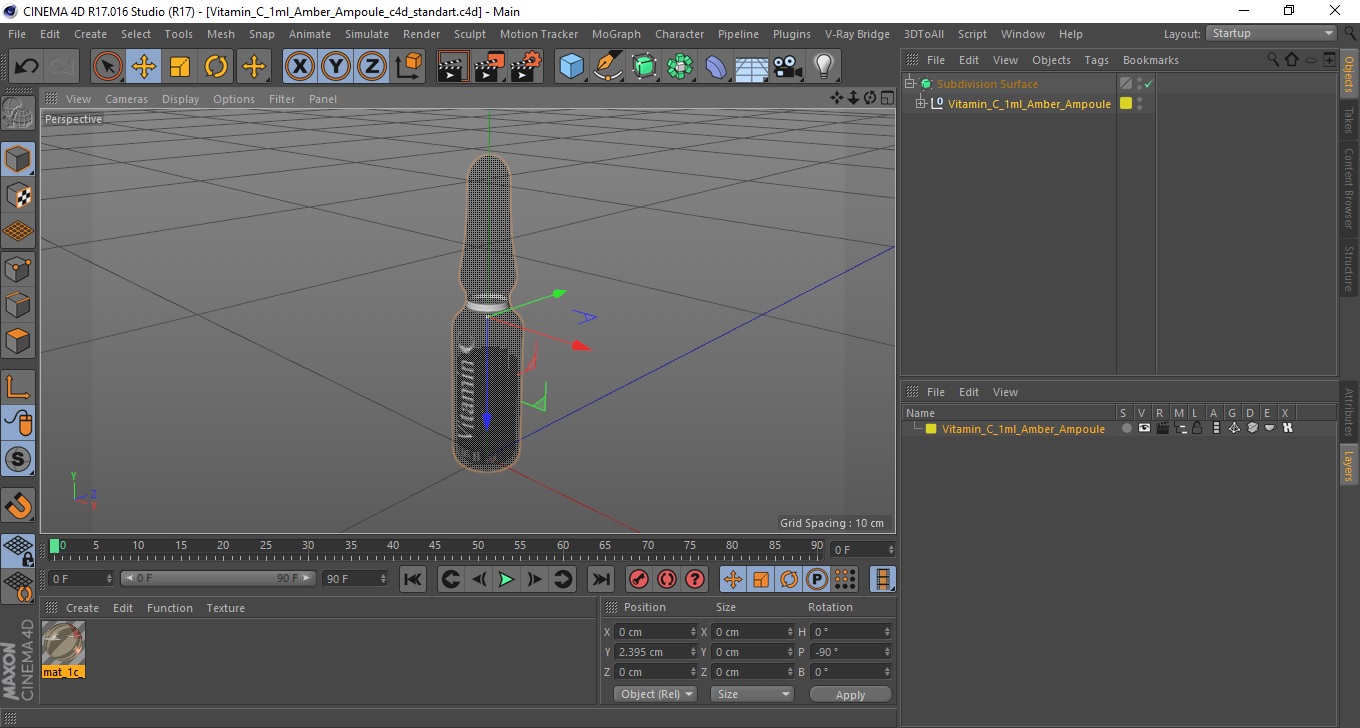
Task: Open the Objects panel Bookmarks menu
Action: pyautogui.click(x=1150, y=60)
